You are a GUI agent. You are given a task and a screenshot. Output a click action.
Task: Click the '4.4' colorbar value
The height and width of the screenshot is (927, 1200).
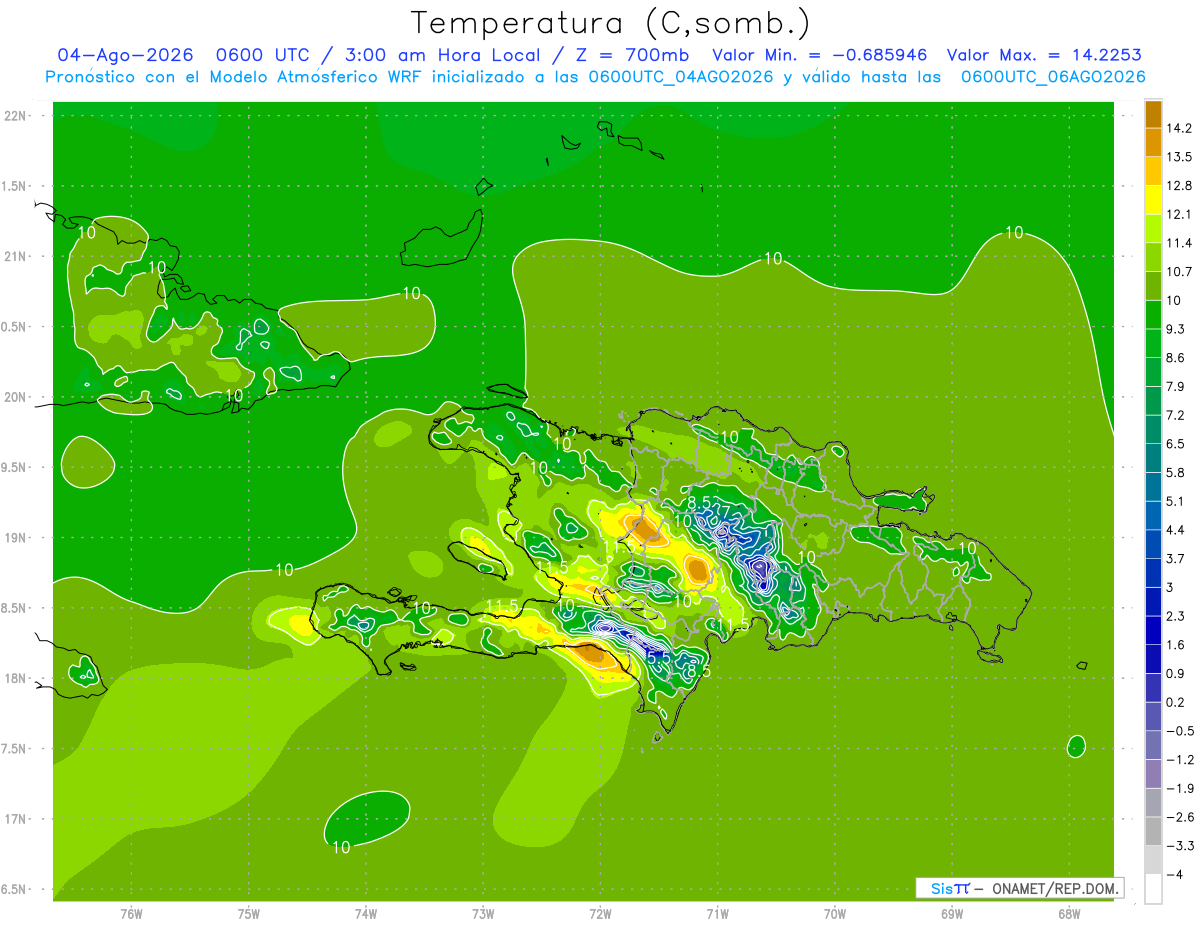(1175, 530)
